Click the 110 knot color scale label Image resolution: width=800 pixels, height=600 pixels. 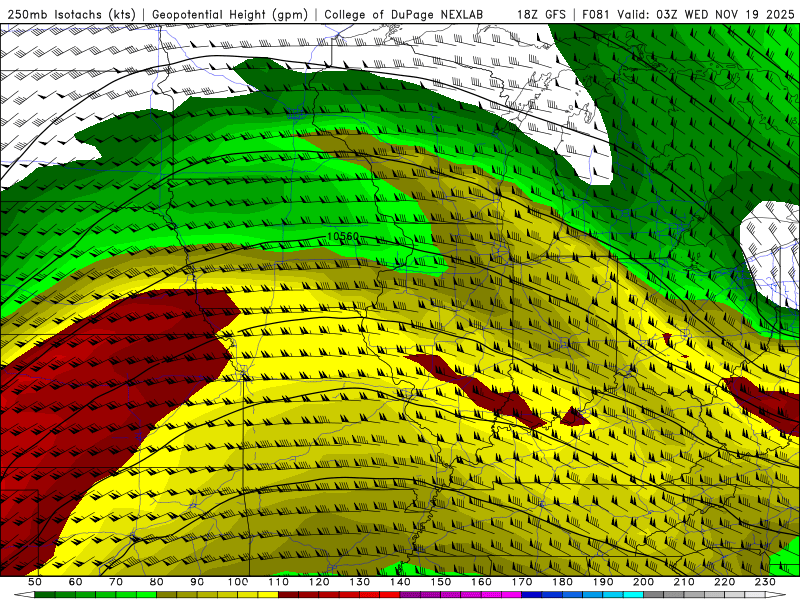coord(279,582)
